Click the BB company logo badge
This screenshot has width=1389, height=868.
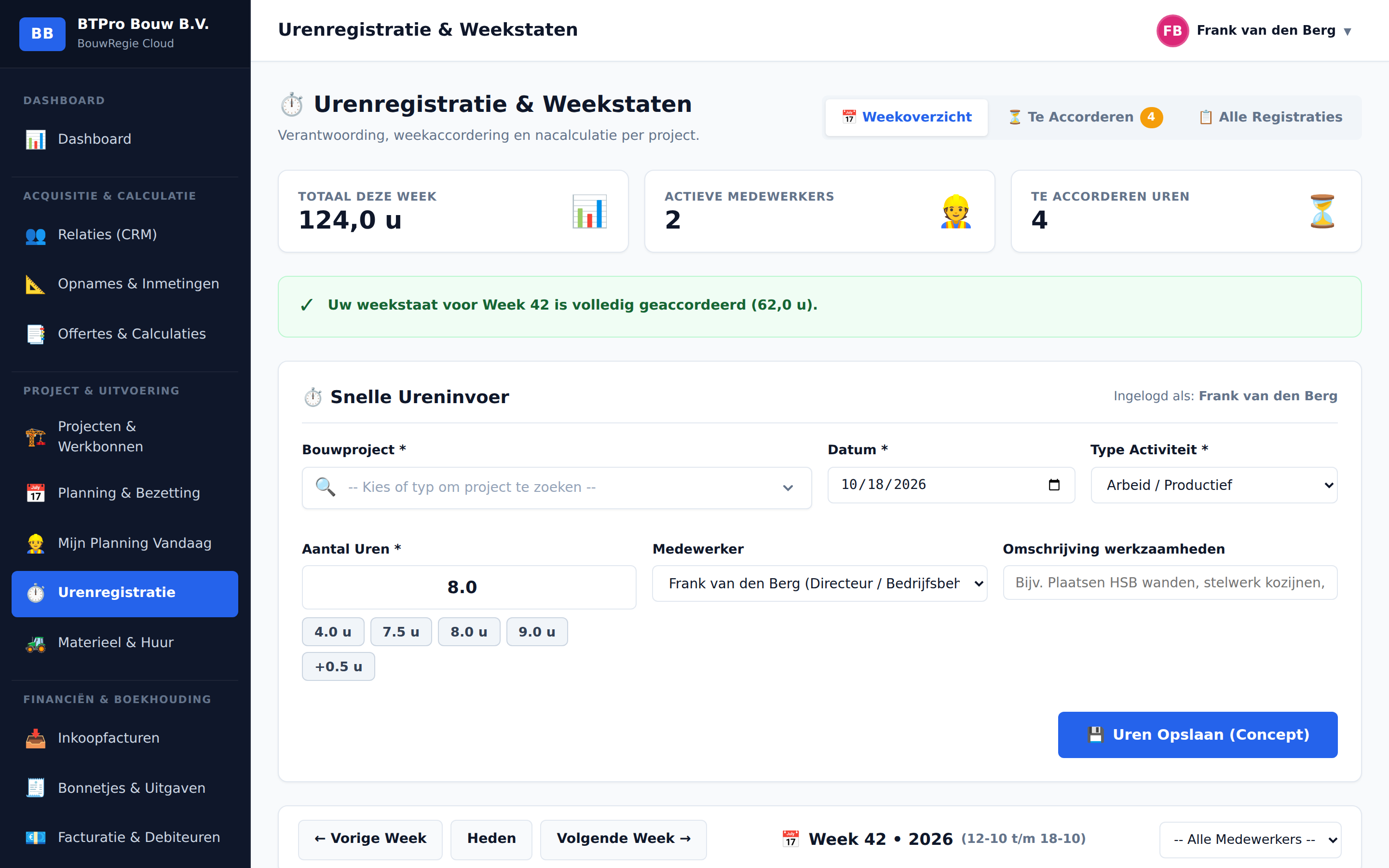coord(42,33)
